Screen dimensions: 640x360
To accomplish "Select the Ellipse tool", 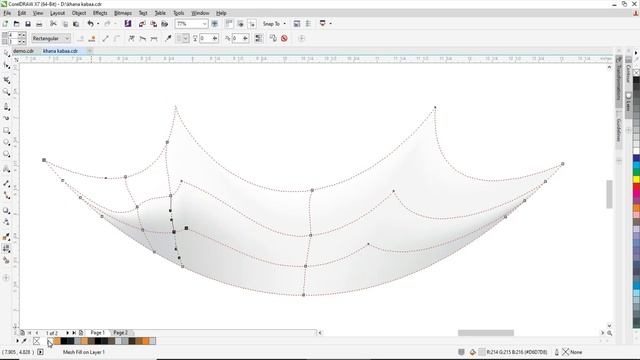I will pos(7,142).
